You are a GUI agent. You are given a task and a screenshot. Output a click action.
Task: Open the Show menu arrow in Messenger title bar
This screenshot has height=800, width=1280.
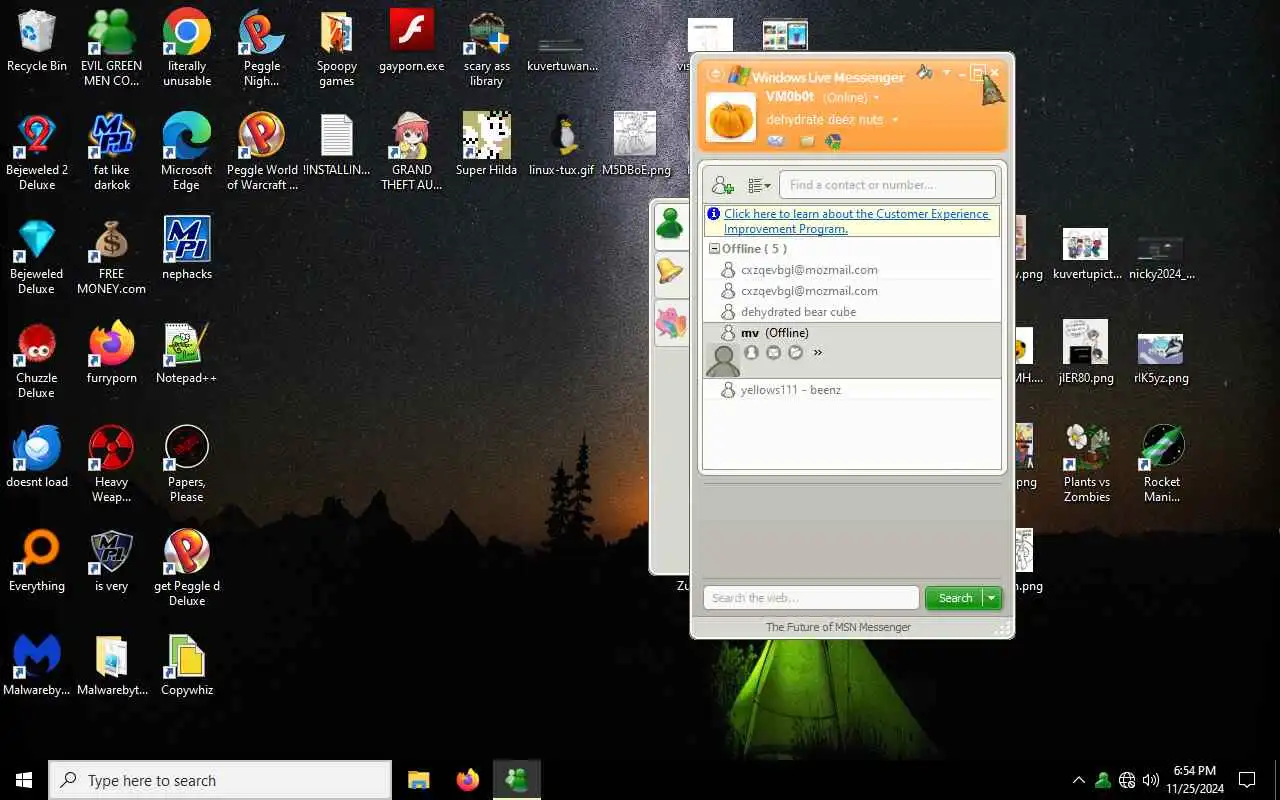click(946, 73)
